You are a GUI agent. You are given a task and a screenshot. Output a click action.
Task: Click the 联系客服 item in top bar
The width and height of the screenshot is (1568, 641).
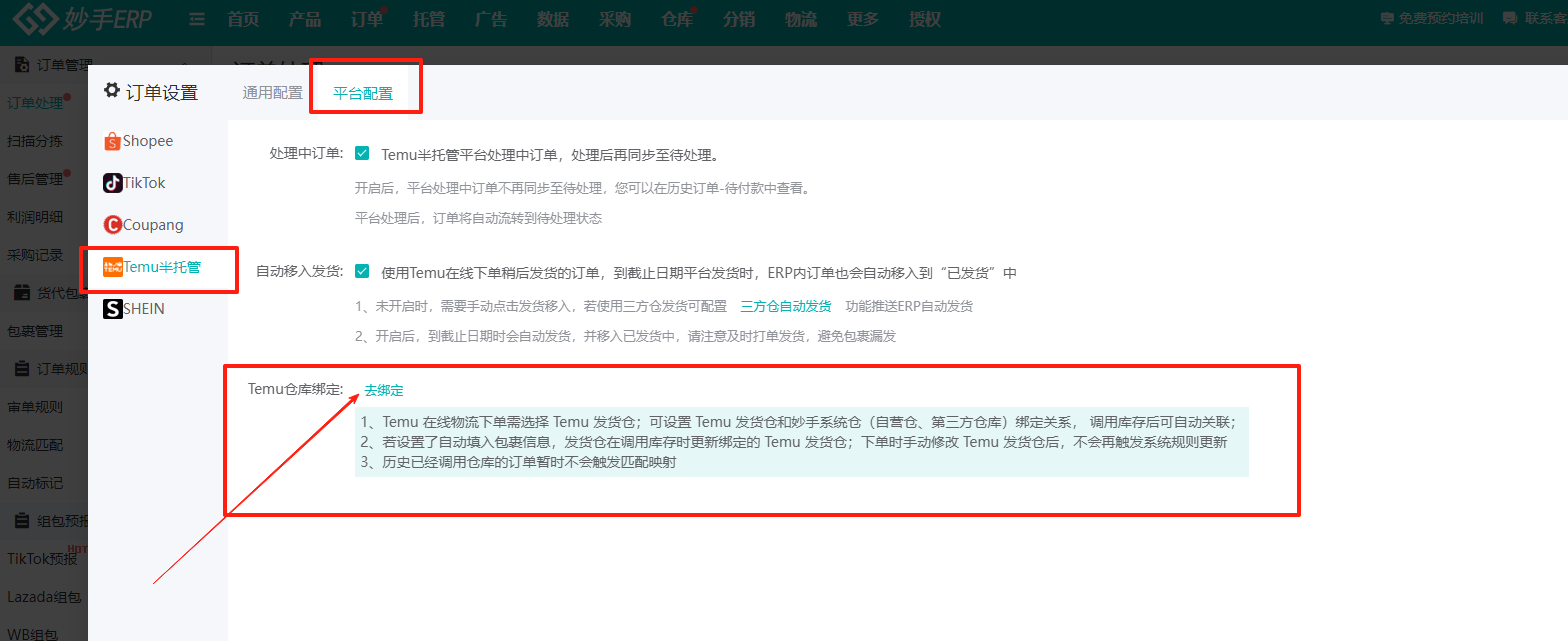coord(1548,19)
